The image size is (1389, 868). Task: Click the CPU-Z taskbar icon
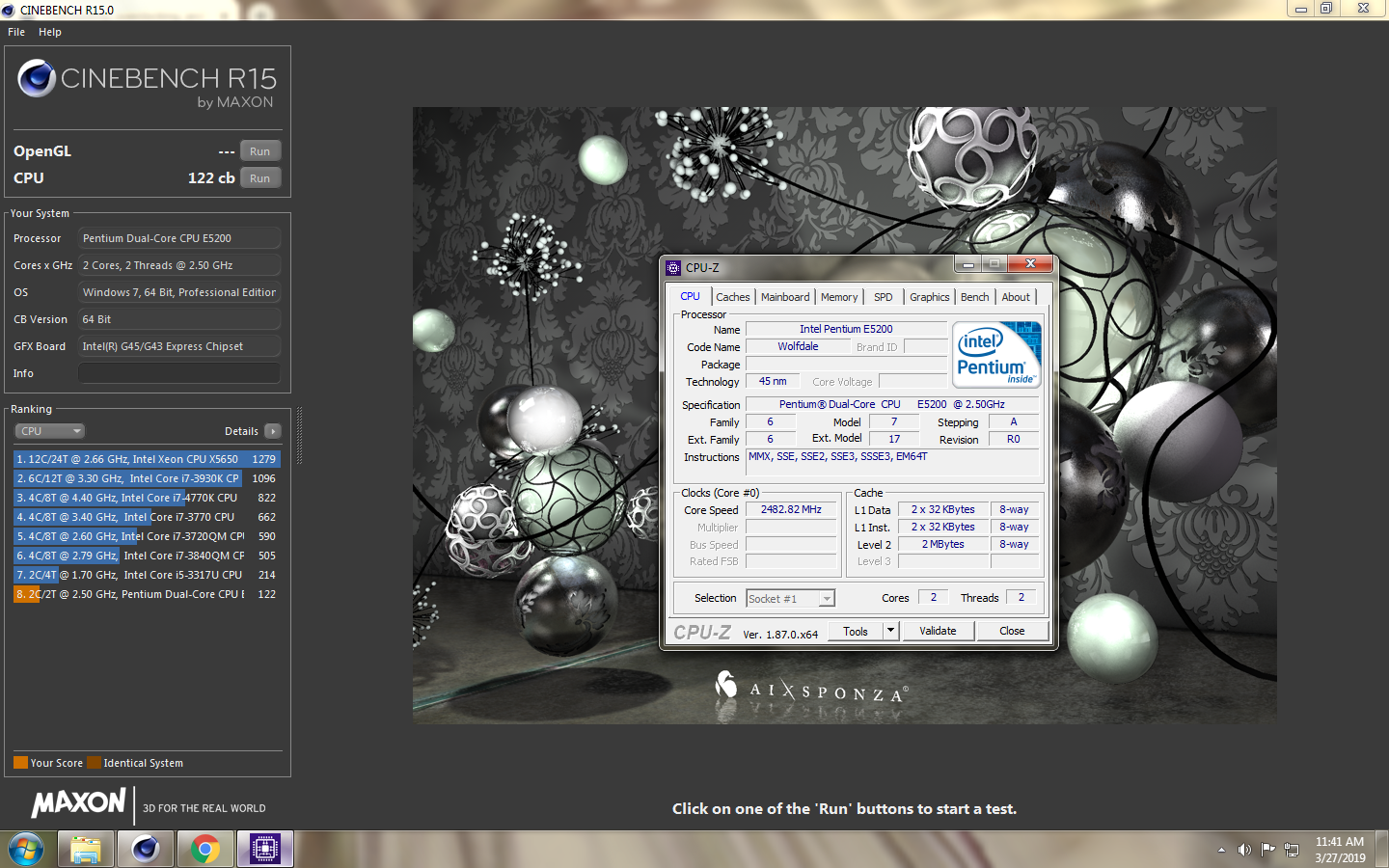click(x=264, y=850)
